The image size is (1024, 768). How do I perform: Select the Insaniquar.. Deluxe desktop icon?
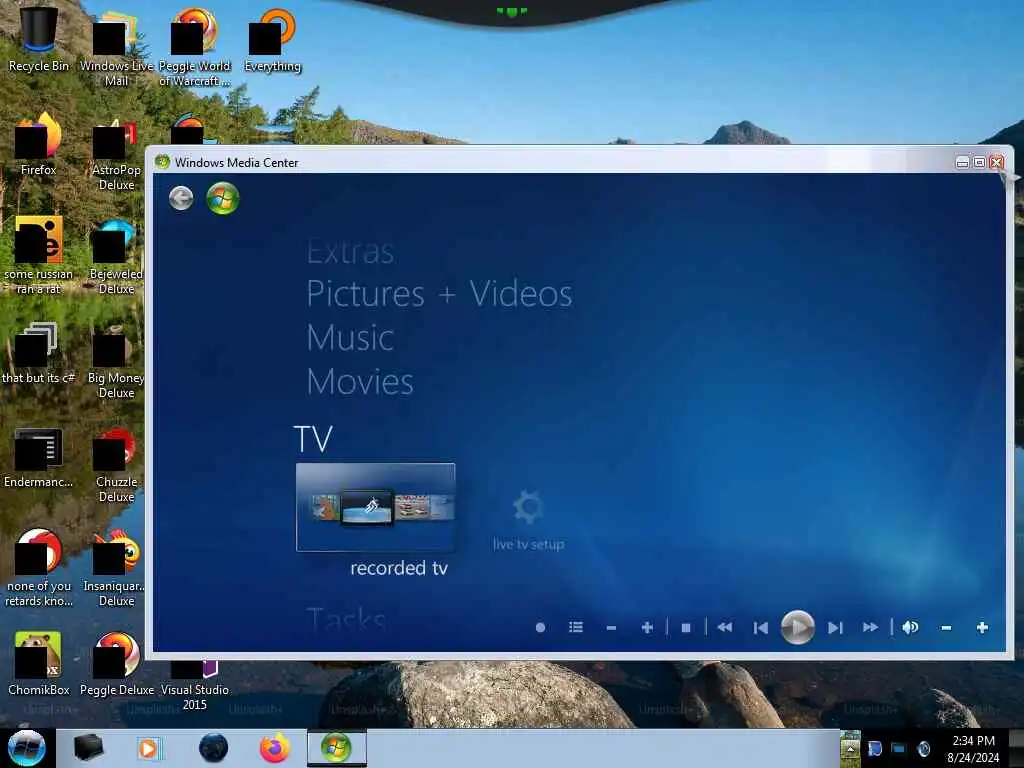click(x=116, y=568)
